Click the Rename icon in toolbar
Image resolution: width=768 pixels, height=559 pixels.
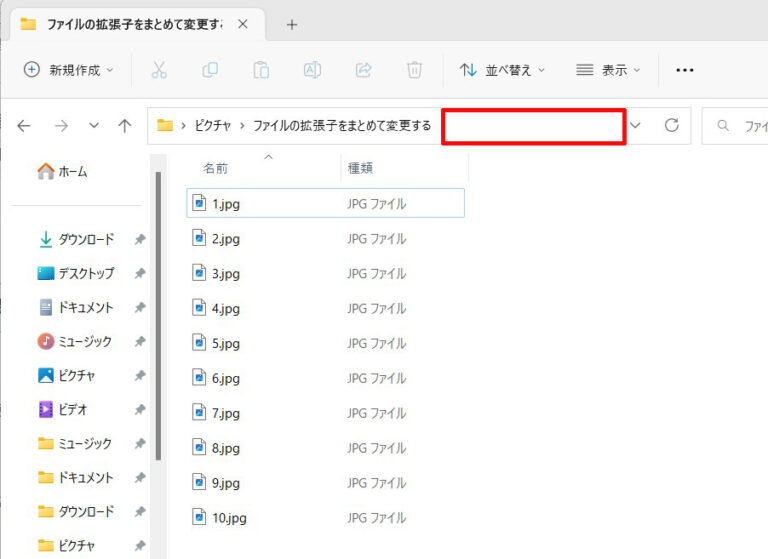(312, 70)
